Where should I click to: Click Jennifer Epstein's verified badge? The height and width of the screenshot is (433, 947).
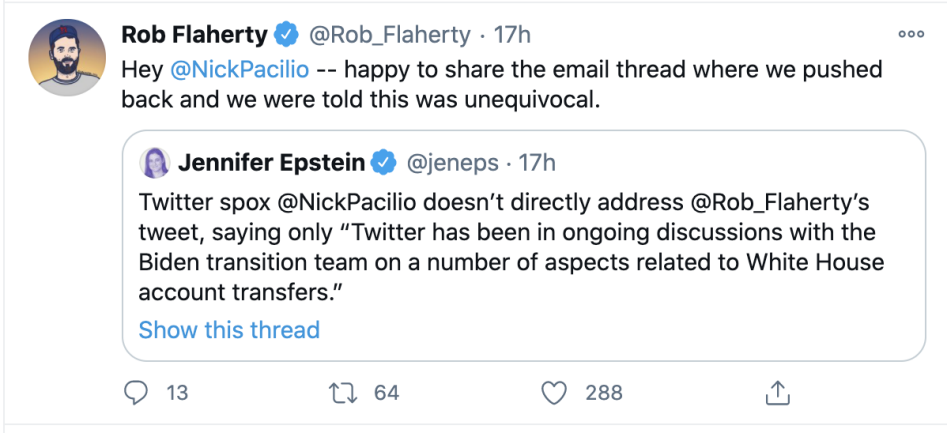(x=383, y=161)
